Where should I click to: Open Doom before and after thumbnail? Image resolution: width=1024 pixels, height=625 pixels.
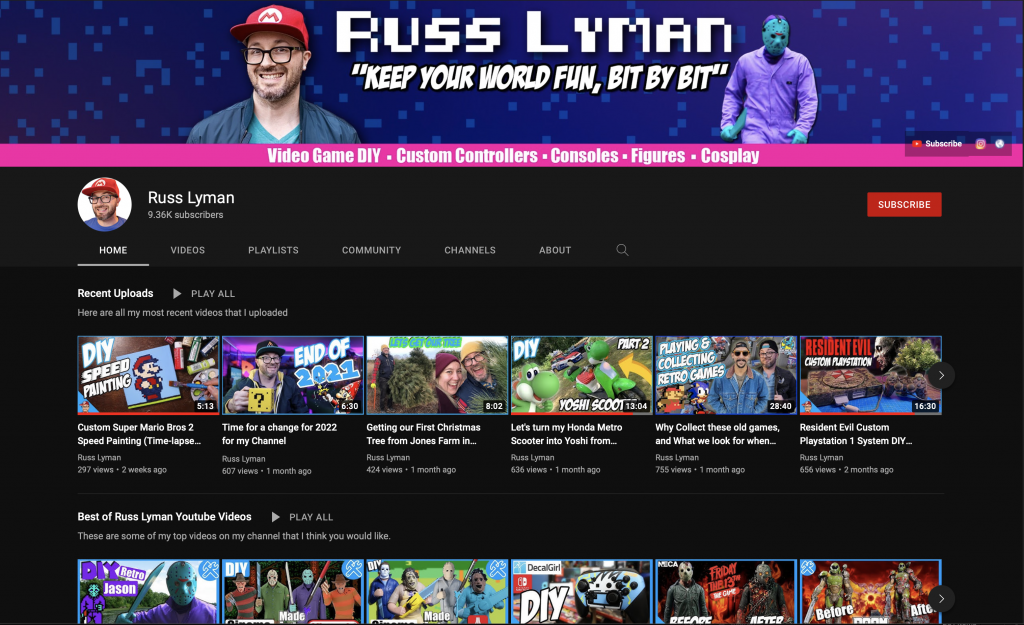tap(870, 592)
